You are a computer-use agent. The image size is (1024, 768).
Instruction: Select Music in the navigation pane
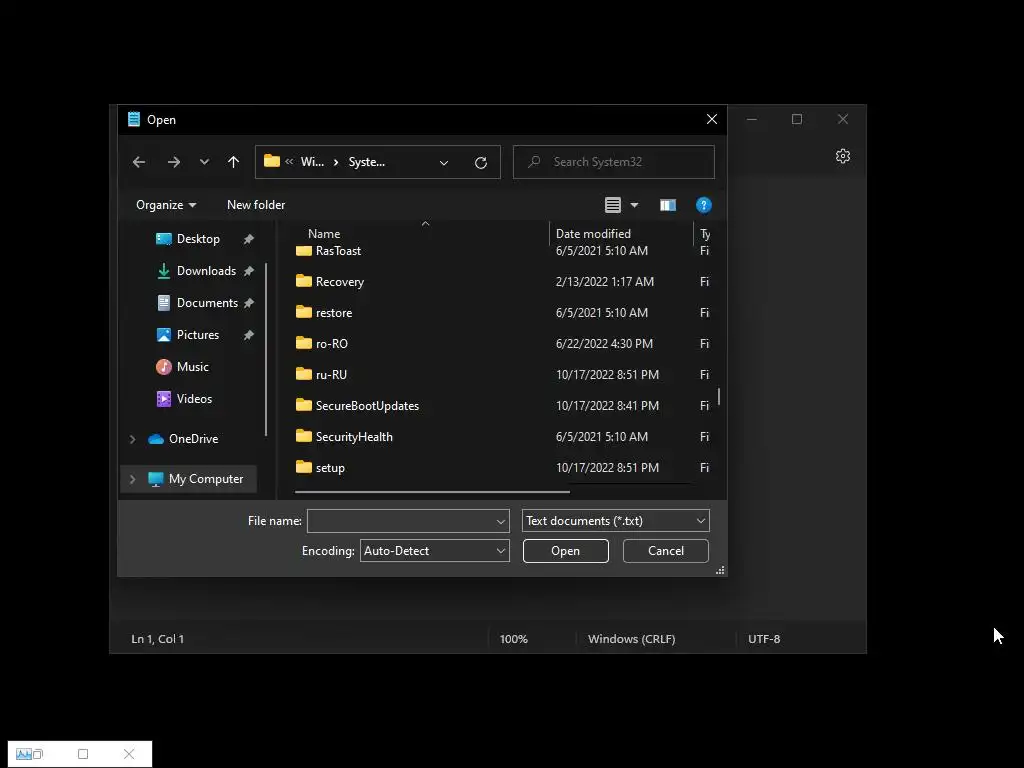tap(193, 367)
